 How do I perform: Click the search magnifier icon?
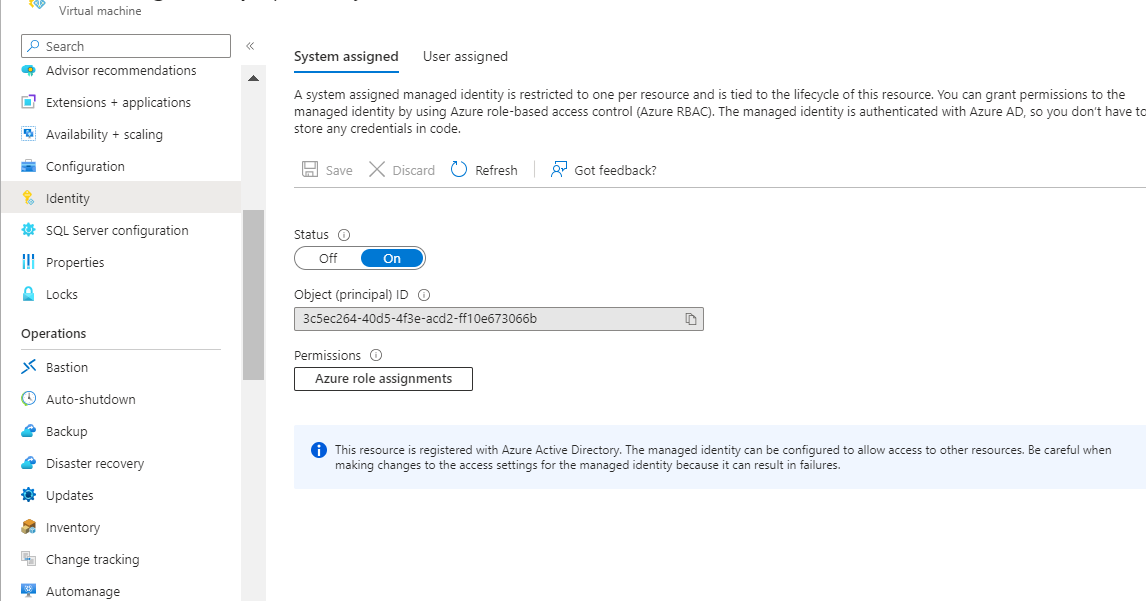(x=33, y=46)
